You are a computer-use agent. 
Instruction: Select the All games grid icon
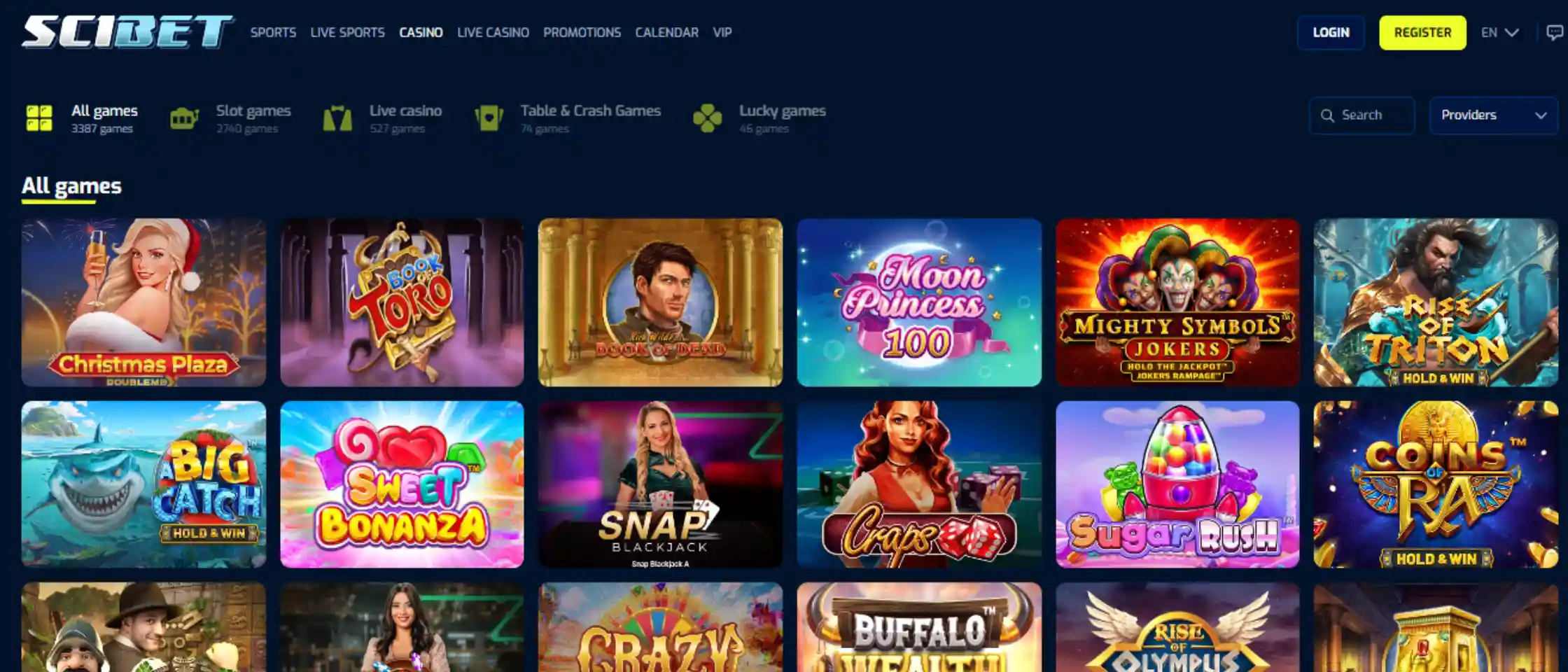tap(39, 118)
